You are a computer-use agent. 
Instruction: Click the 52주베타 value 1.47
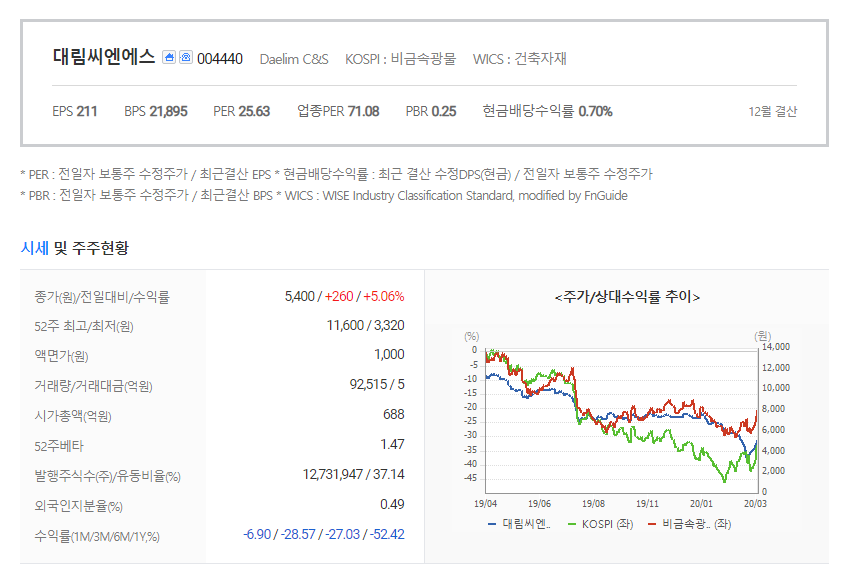point(392,444)
